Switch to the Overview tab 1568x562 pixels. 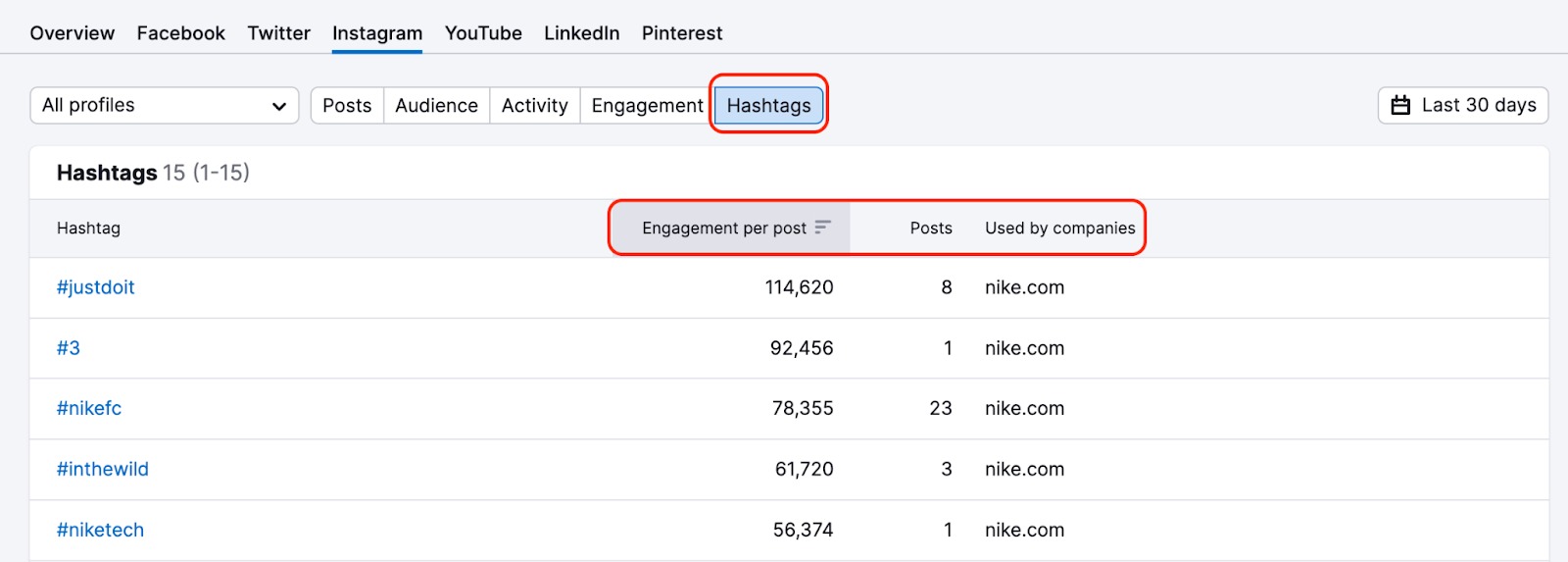click(x=72, y=33)
